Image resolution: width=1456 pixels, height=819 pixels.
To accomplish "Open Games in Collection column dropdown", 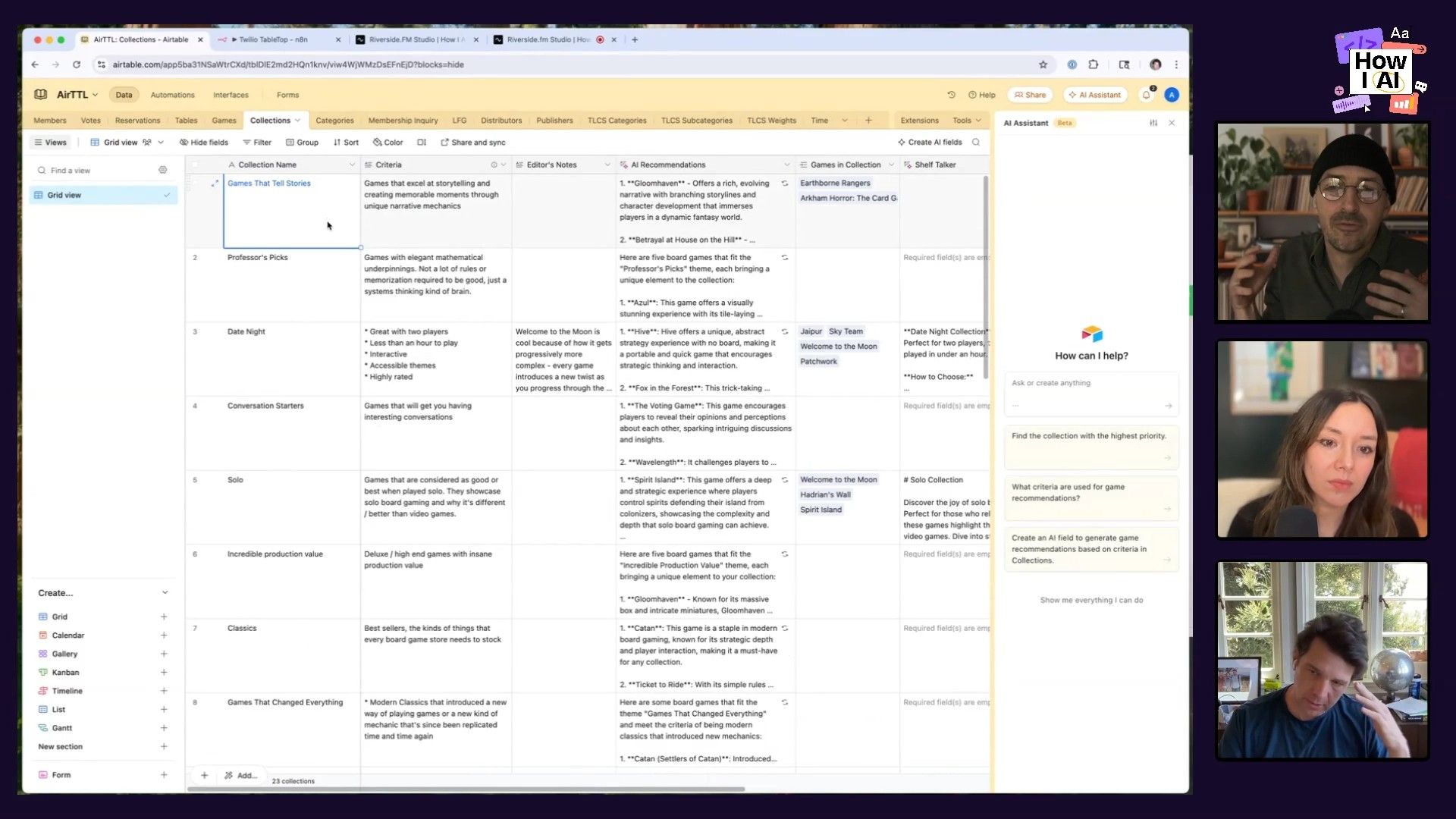I will [x=891, y=165].
